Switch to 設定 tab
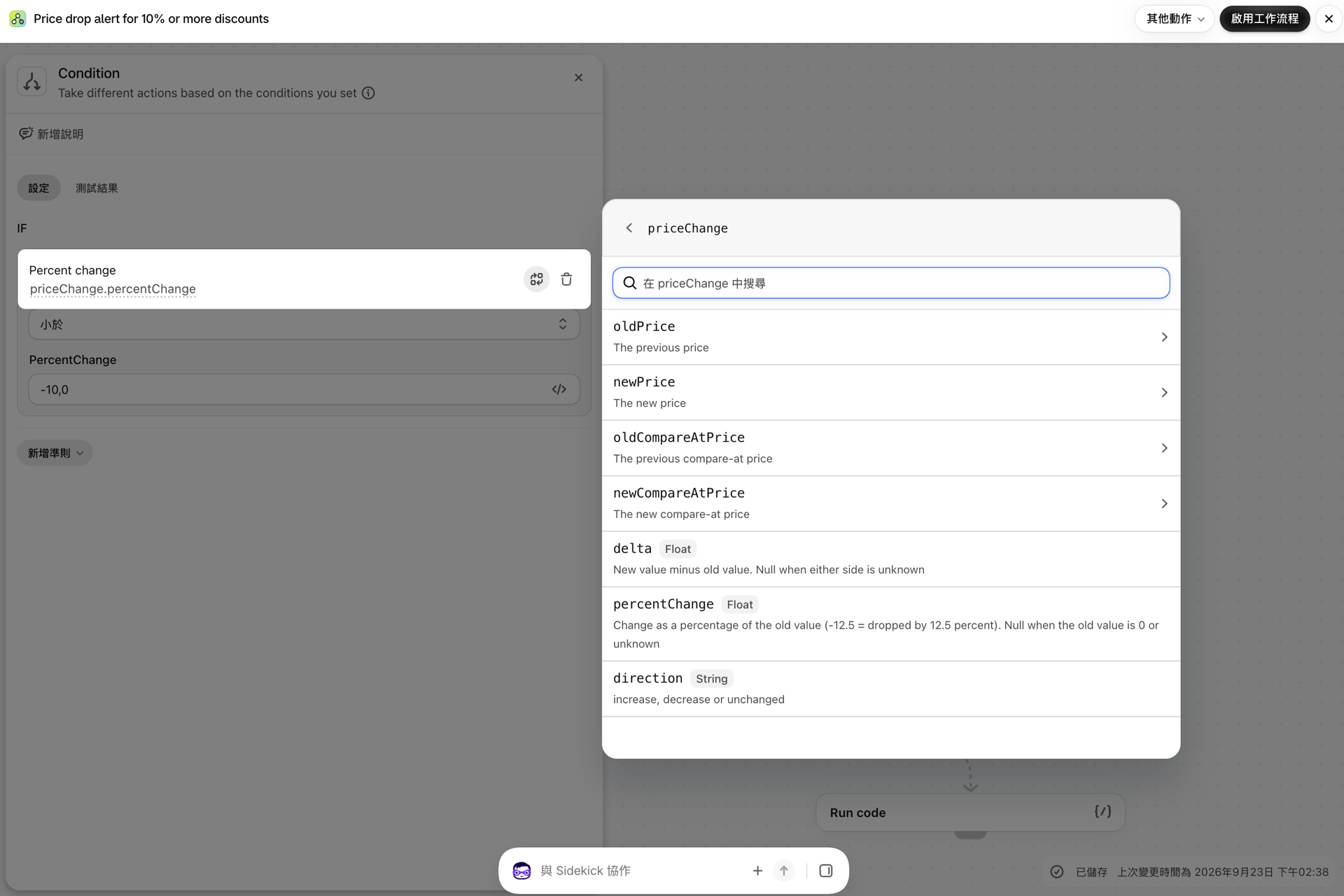The height and width of the screenshot is (896, 1344). pyautogui.click(x=38, y=188)
